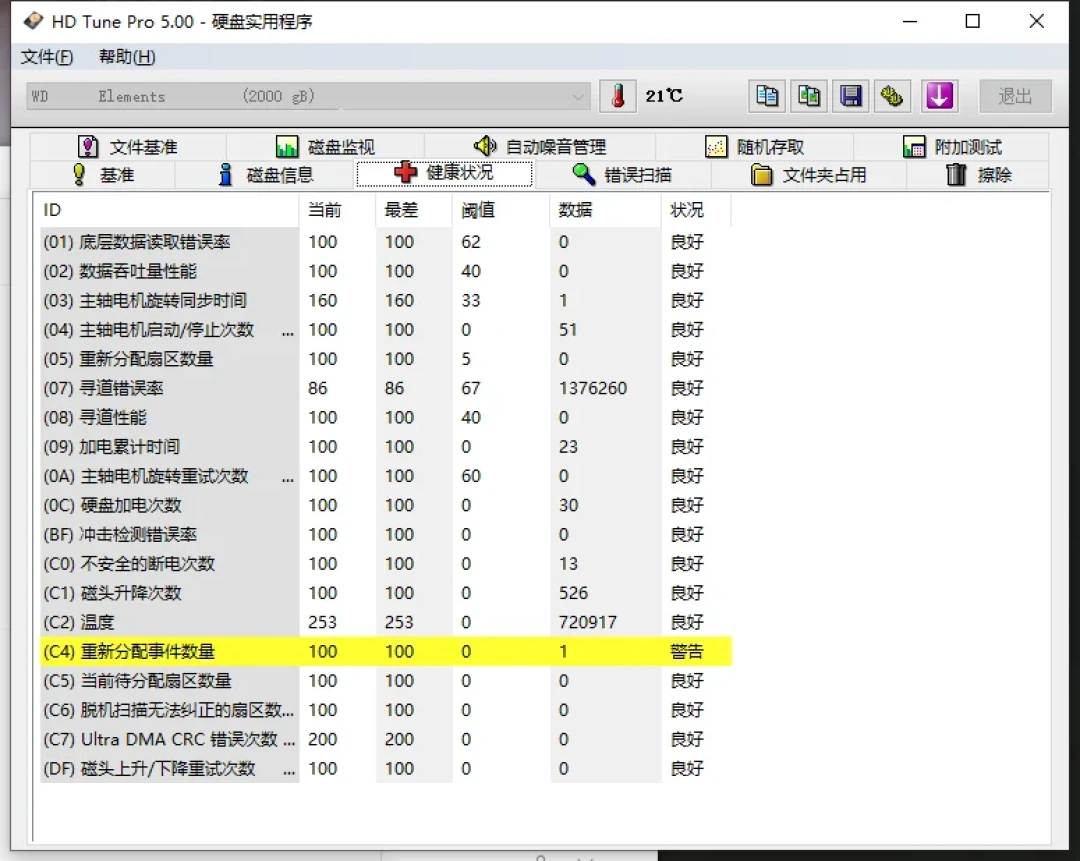Click the save floppy disk icon

pos(851,96)
